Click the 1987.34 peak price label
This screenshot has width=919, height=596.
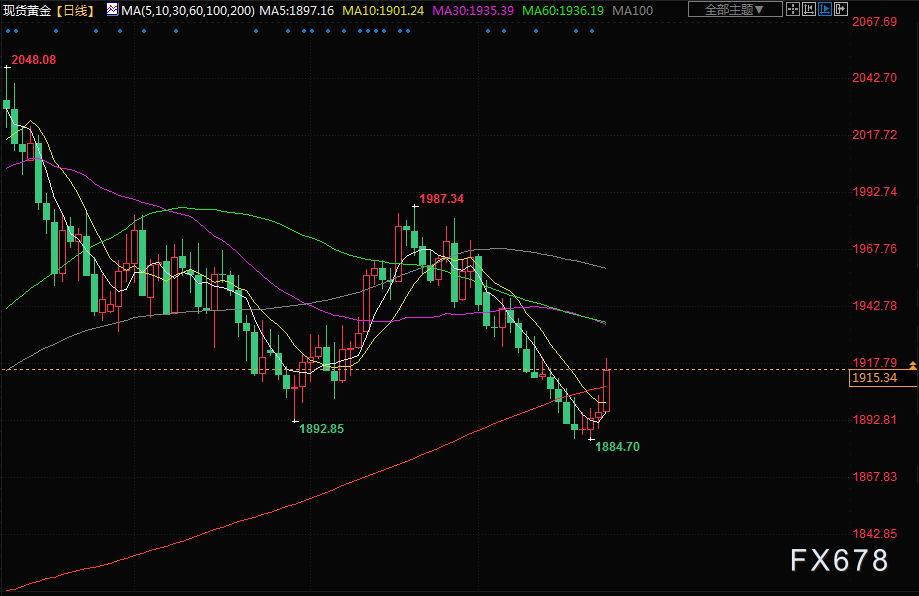(441, 199)
